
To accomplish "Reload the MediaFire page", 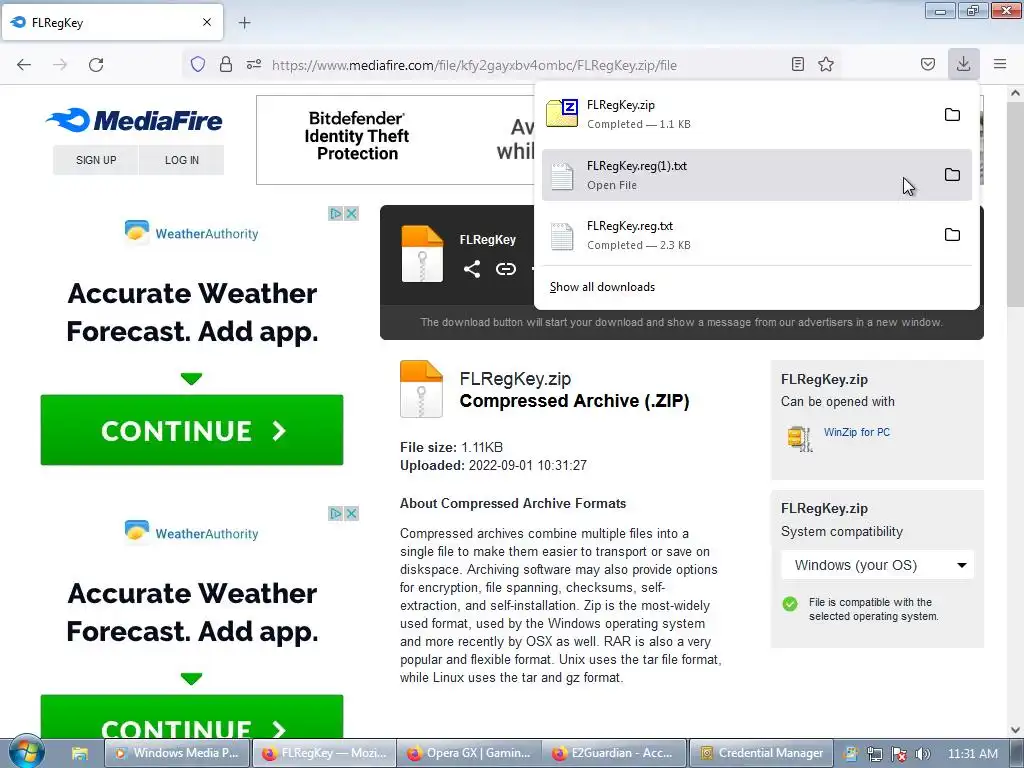I will (x=96, y=65).
